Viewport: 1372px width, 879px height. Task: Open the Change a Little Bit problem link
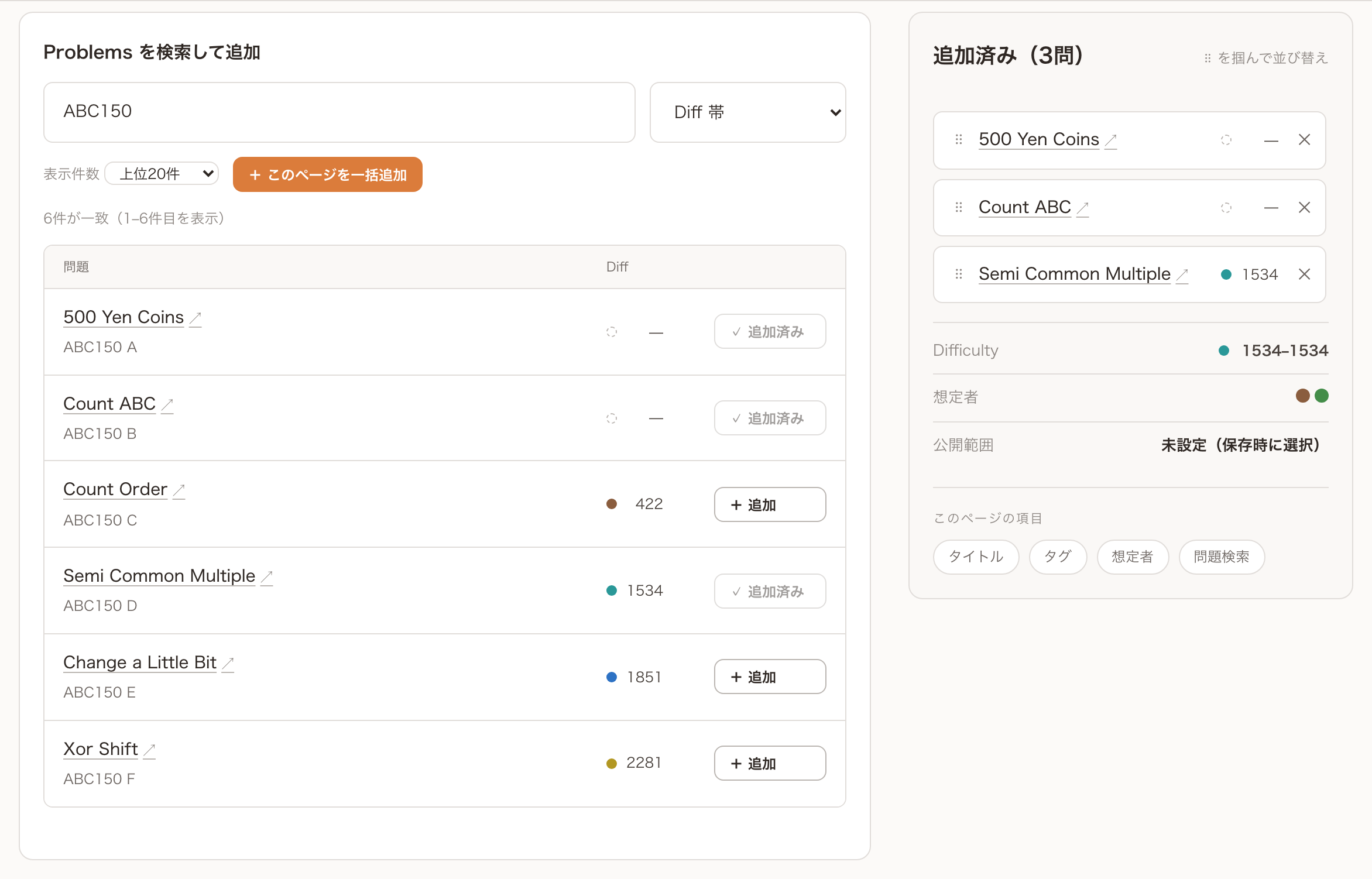tap(140, 662)
